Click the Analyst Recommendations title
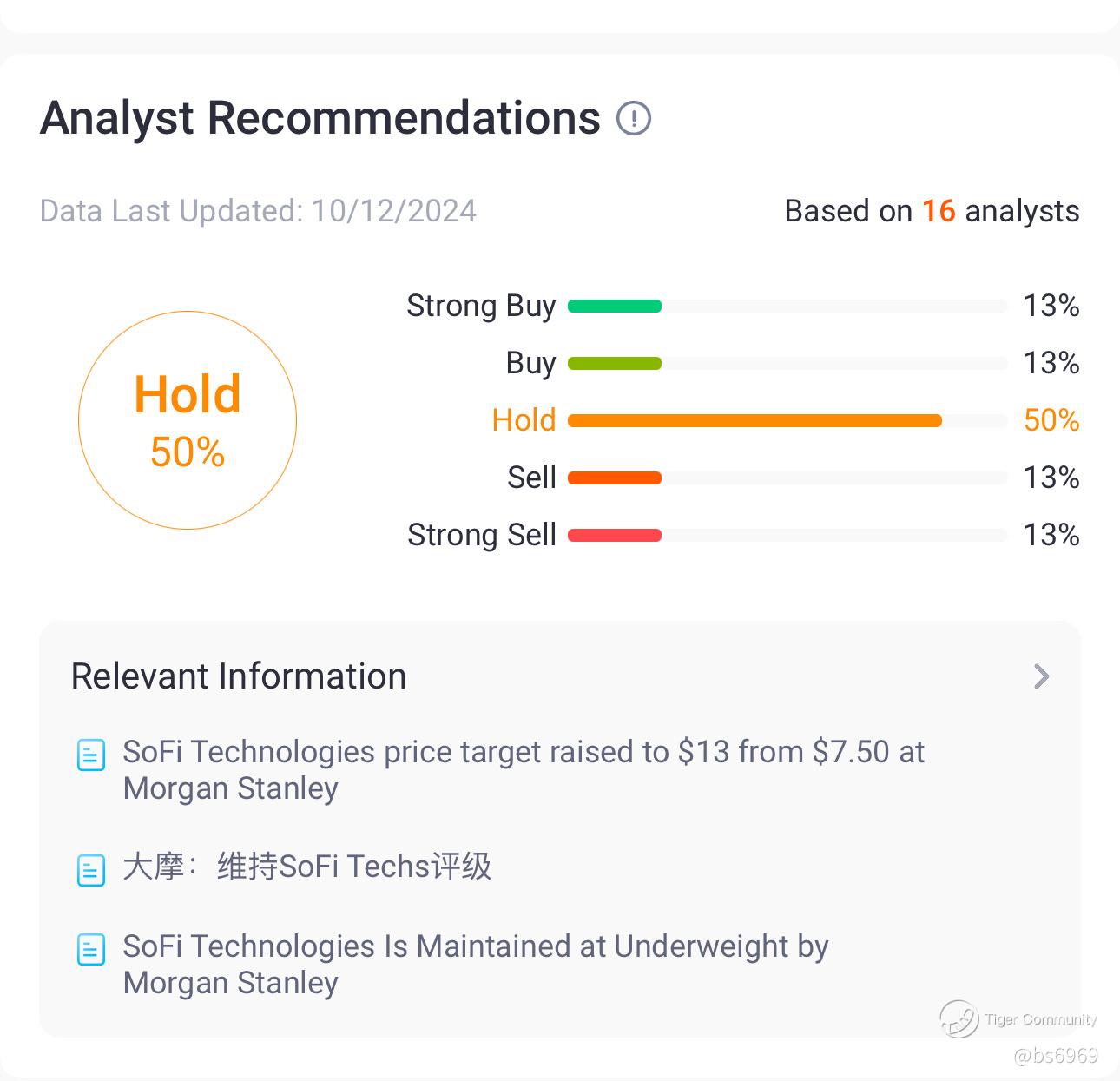 [x=320, y=118]
